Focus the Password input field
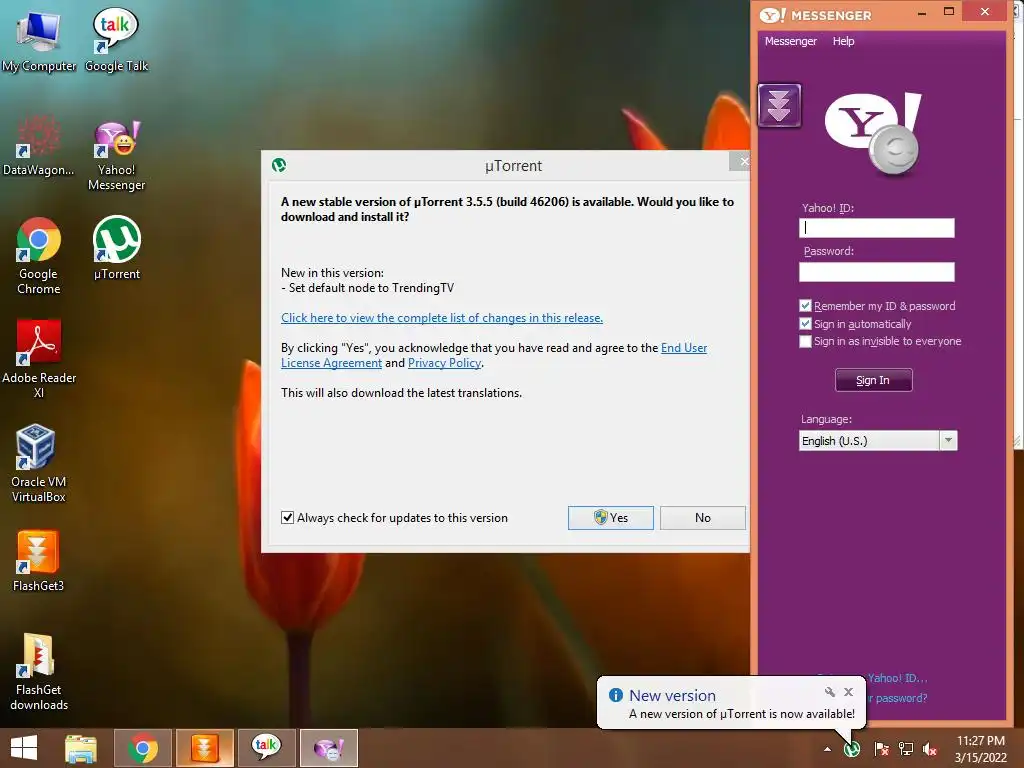The image size is (1024, 768). [876, 272]
